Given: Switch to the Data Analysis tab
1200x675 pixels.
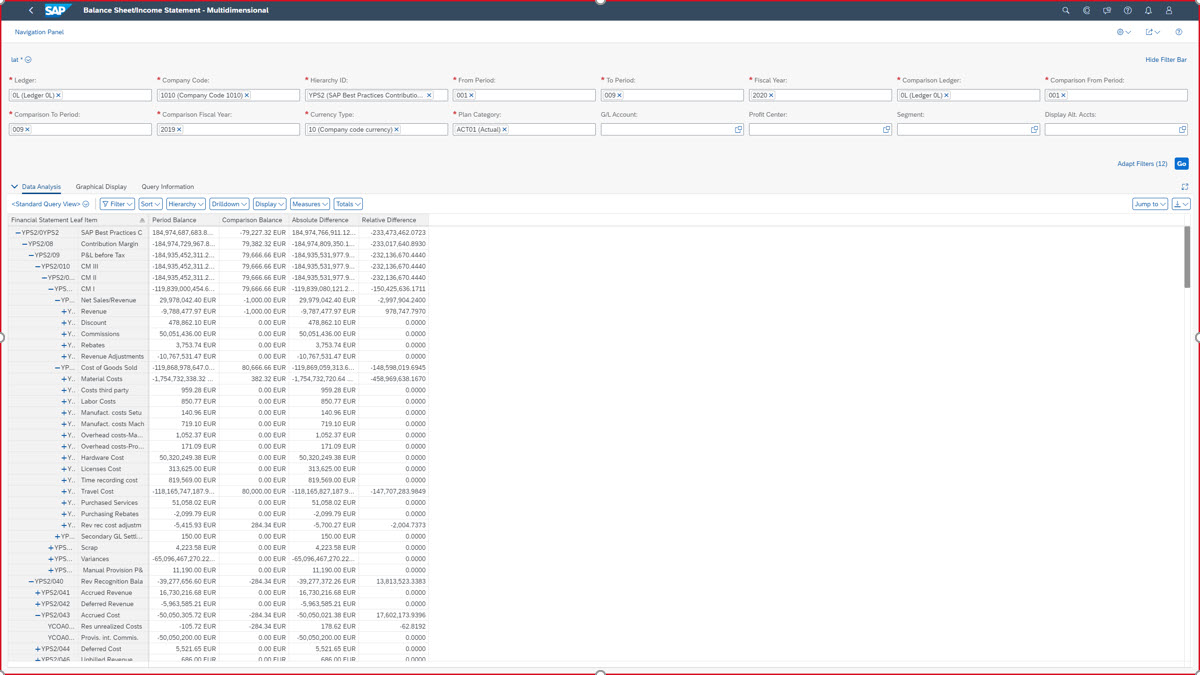Looking at the screenshot, I should [41, 187].
